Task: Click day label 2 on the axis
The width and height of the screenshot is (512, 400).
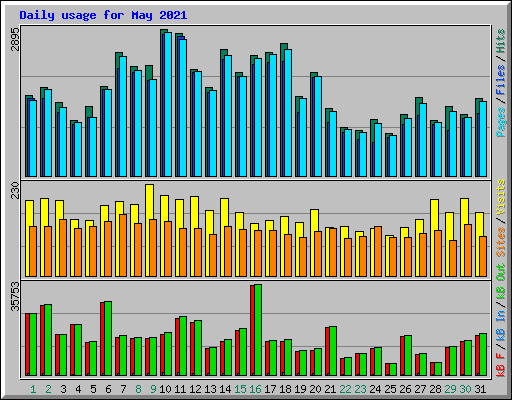Action: point(48,389)
